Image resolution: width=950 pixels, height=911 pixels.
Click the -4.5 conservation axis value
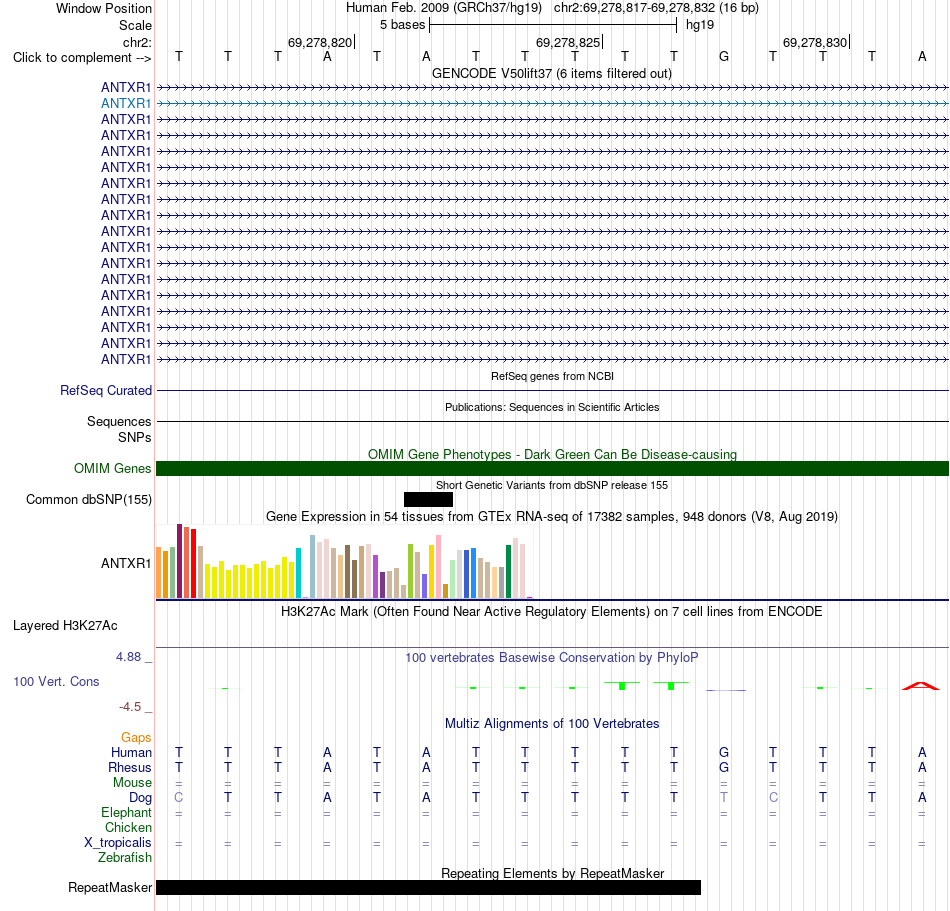click(x=130, y=707)
